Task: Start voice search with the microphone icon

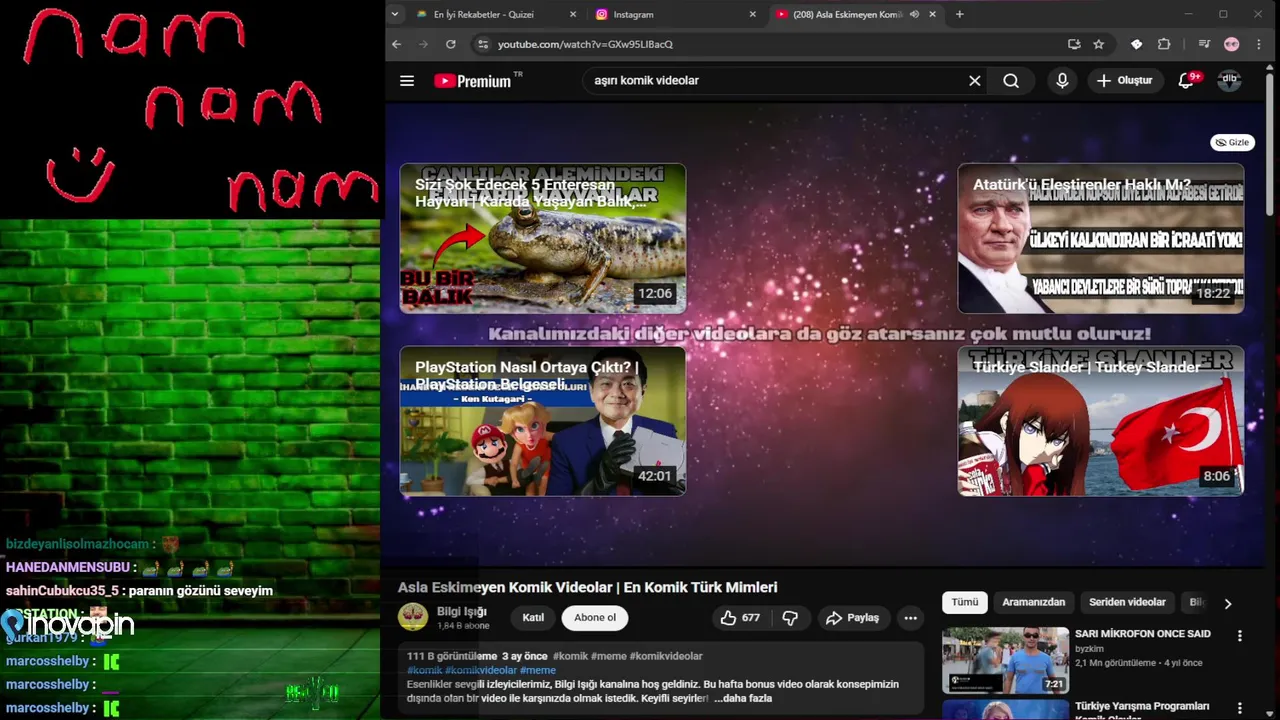Action: [x=1062, y=81]
